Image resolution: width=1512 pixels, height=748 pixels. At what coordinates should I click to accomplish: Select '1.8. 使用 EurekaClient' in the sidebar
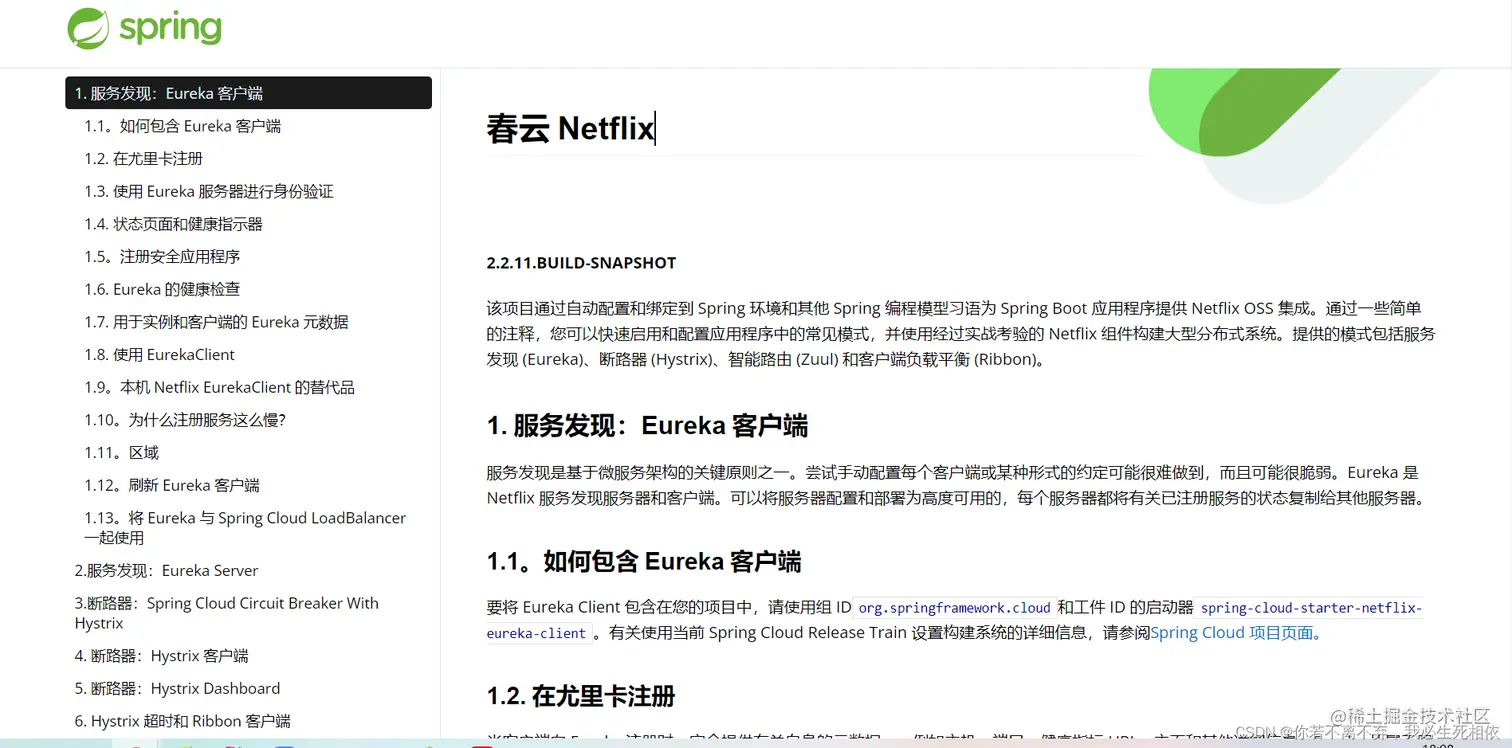pos(159,354)
